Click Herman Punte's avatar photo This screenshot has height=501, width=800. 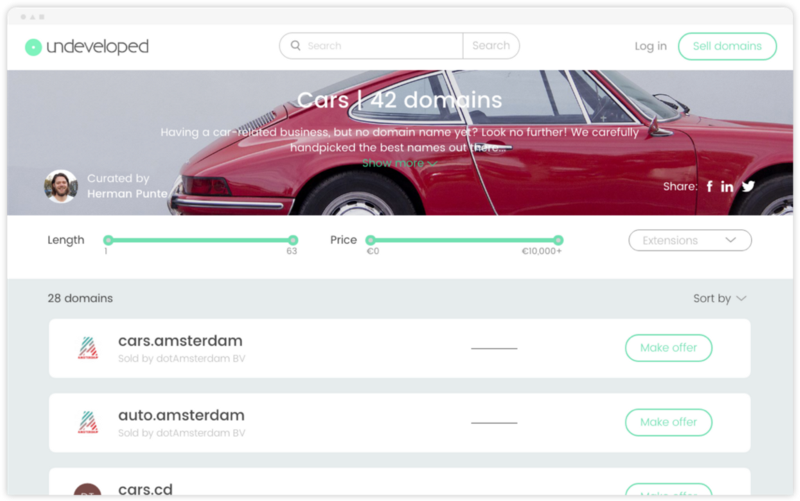pyautogui.click(x=61, y=186)
